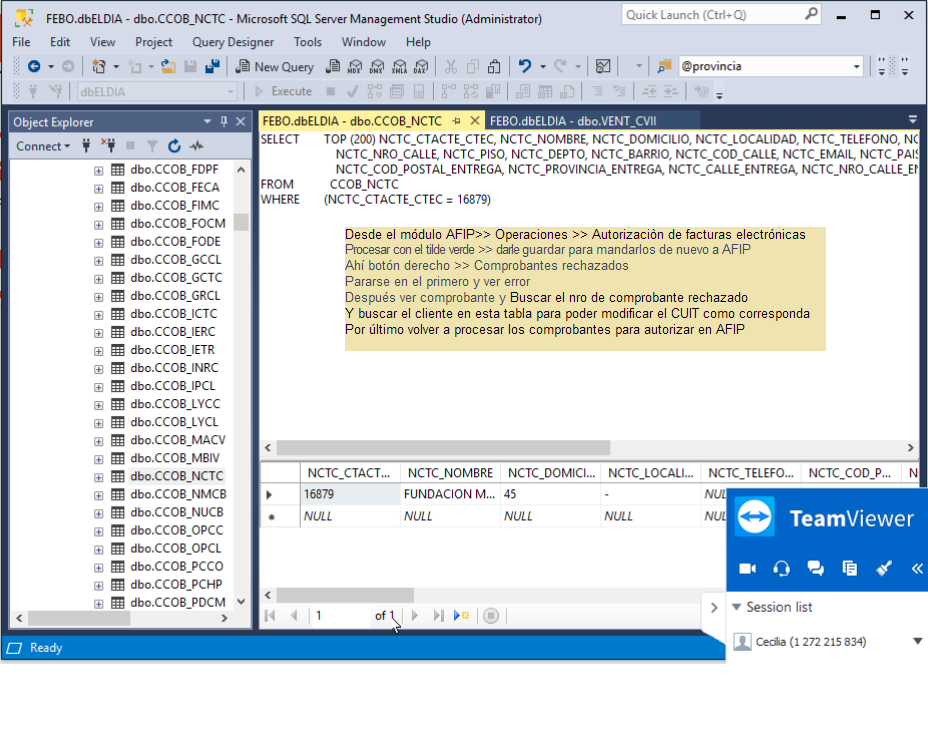Toggle auto-hide pin on Object Explorer panel
This screenshot has width=928, height=745.
click(224, 122)
